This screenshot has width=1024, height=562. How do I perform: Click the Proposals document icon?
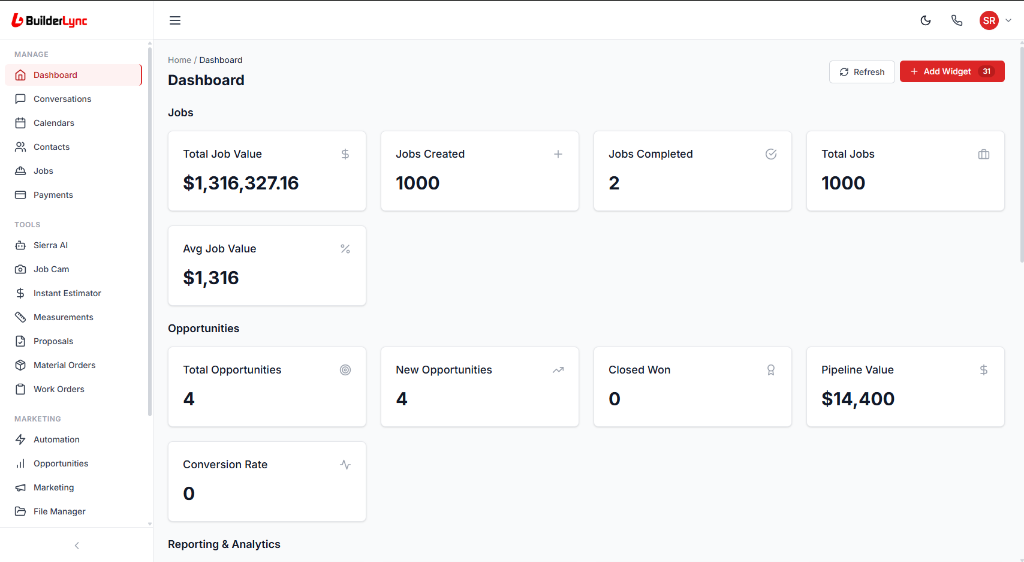[20, 341]
